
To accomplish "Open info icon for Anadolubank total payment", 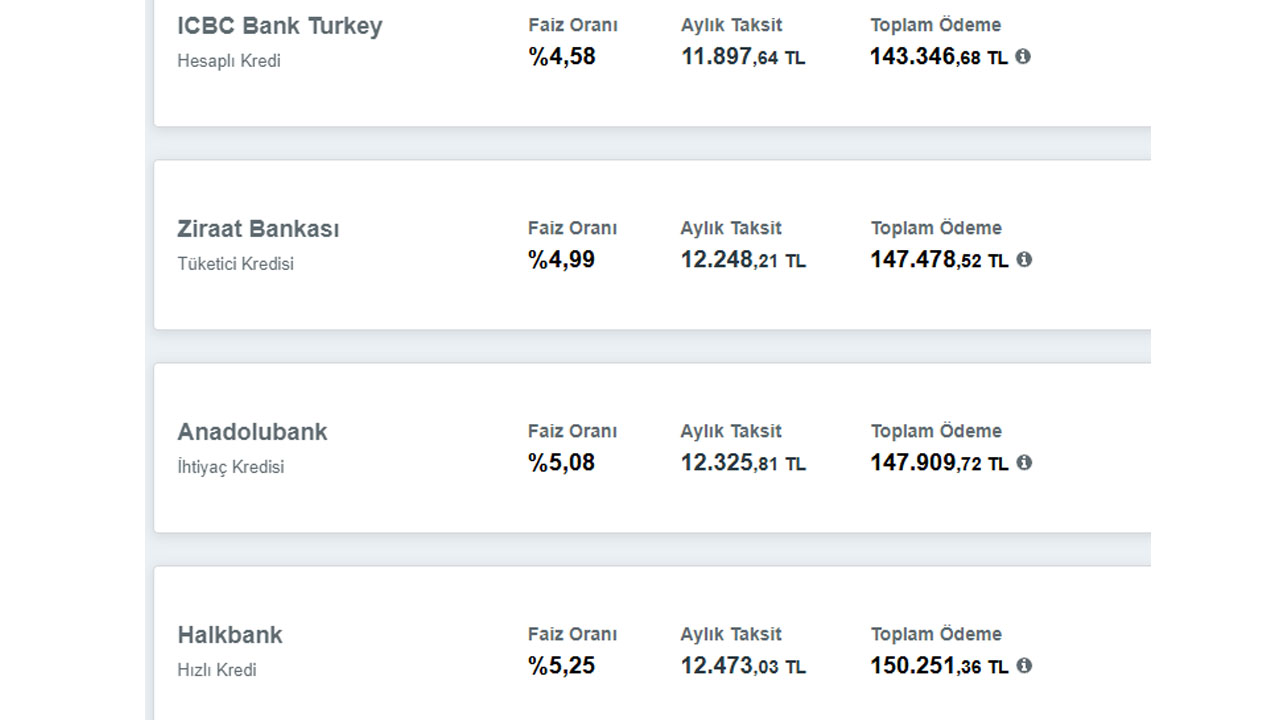I will [1023, 462].
